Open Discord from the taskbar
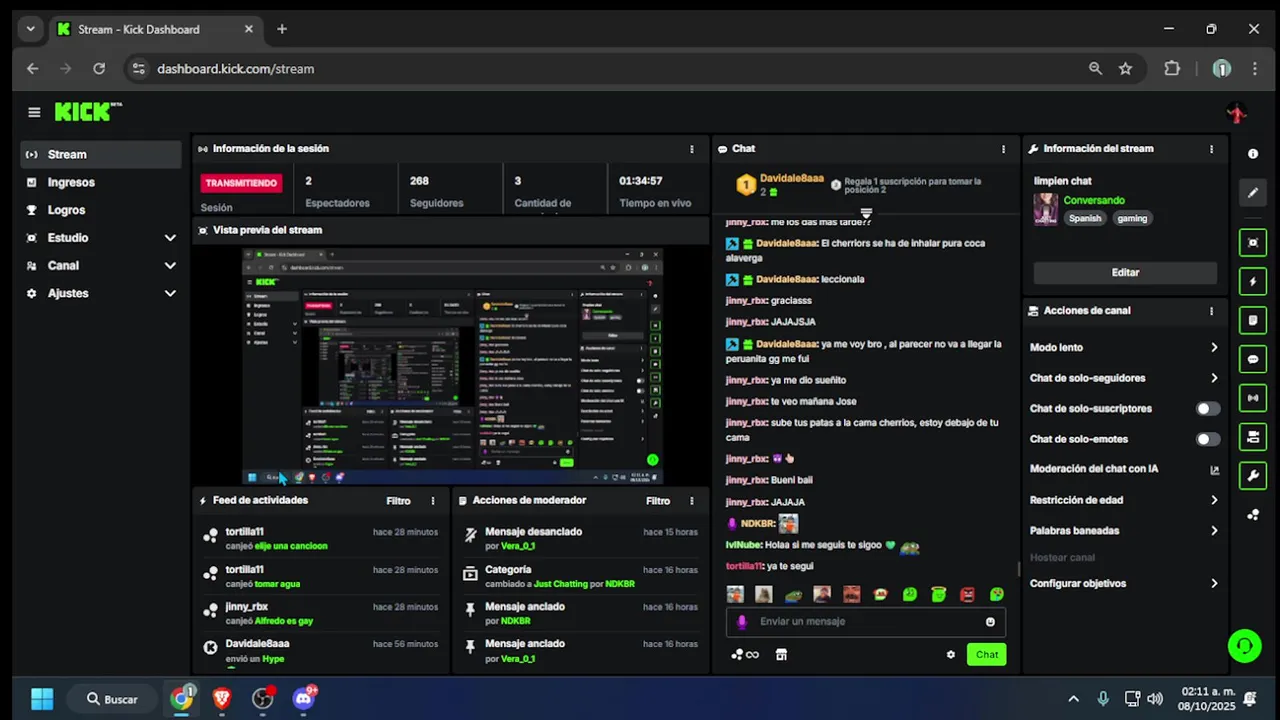Screen dimensions: 1280x720 [303, 699]
